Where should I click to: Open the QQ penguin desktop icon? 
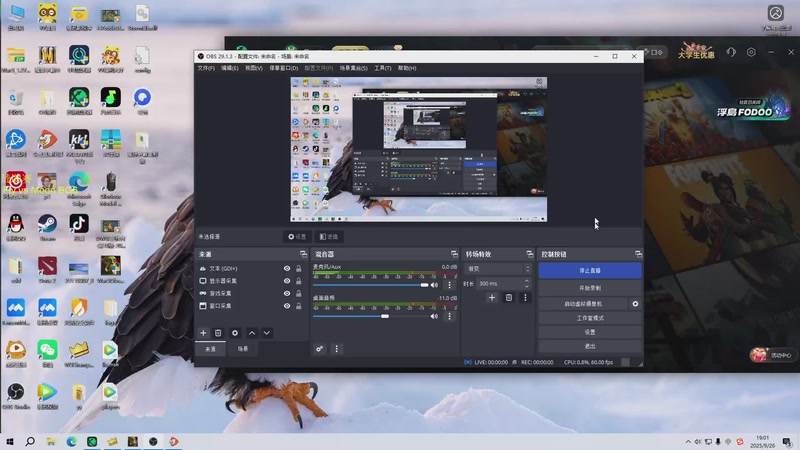click(x=16, y=228)
